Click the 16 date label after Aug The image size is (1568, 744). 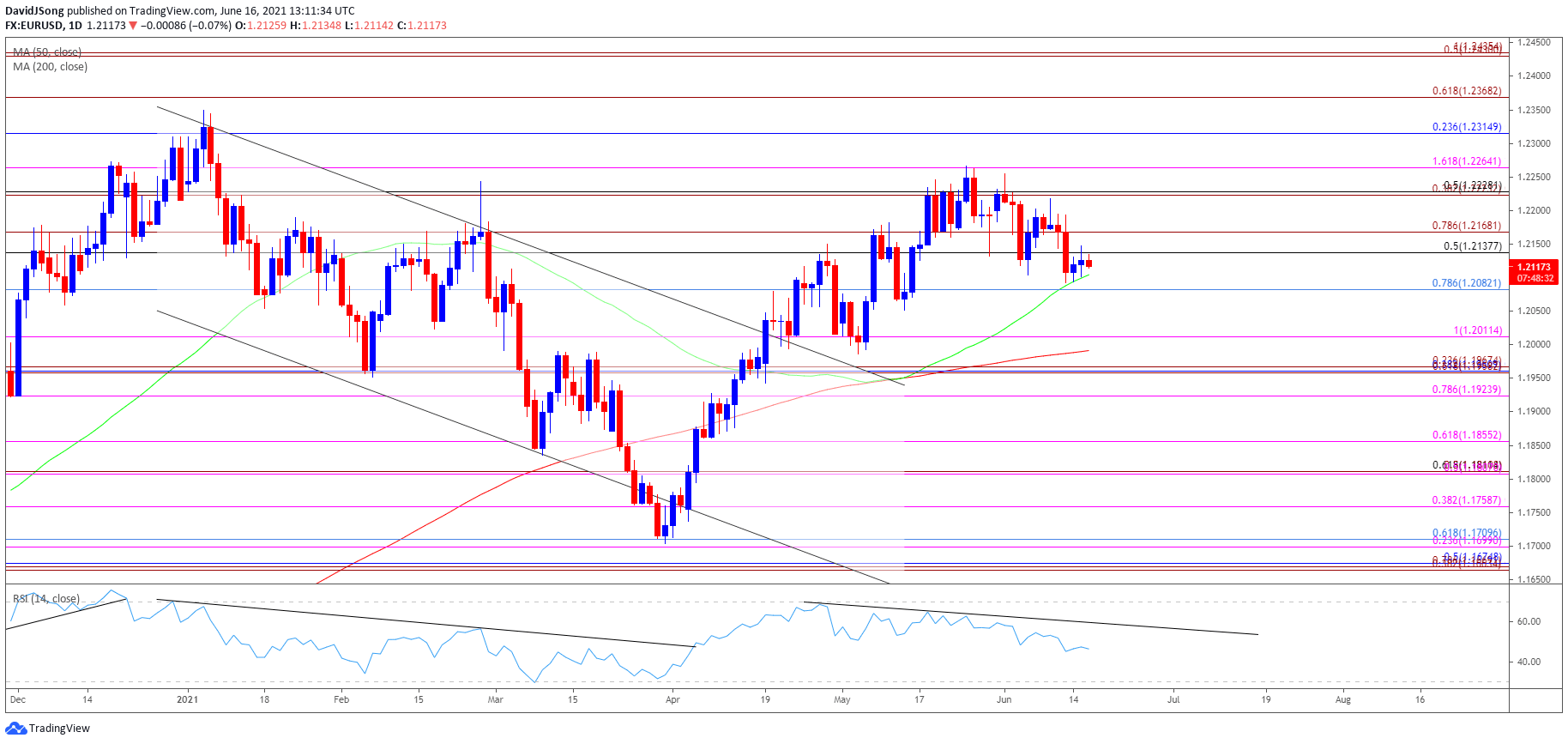point(1420,699)
